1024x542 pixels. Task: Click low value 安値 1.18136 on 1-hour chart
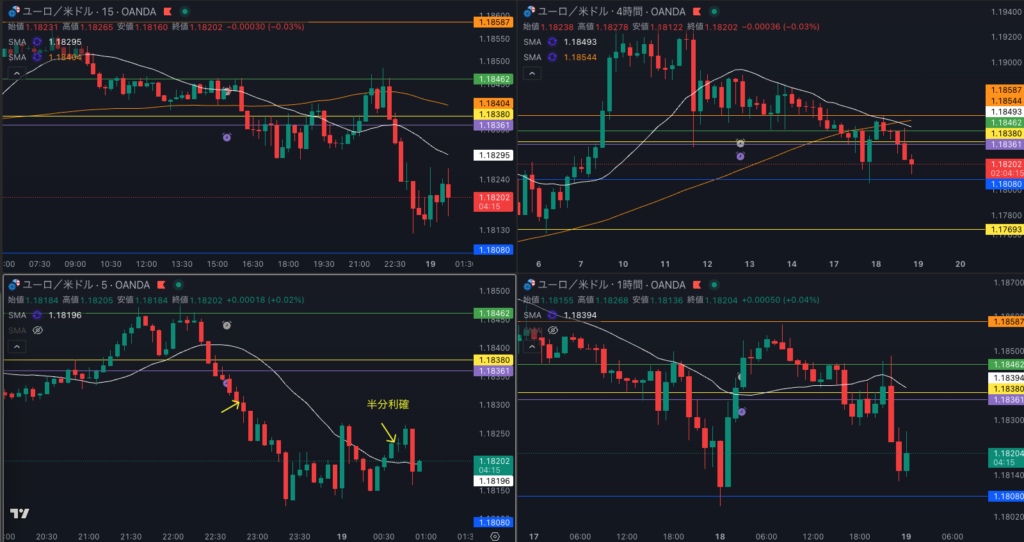658,300
